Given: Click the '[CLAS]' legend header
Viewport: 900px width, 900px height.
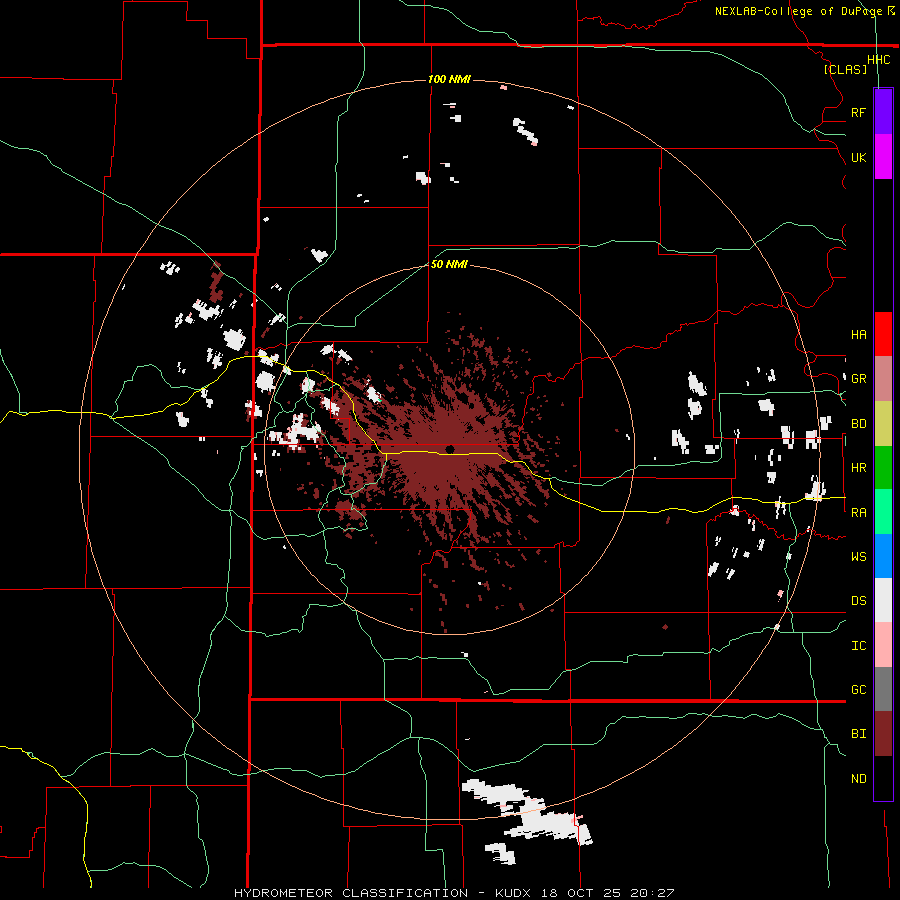Looking at the screenshot, I should (845, 69).
